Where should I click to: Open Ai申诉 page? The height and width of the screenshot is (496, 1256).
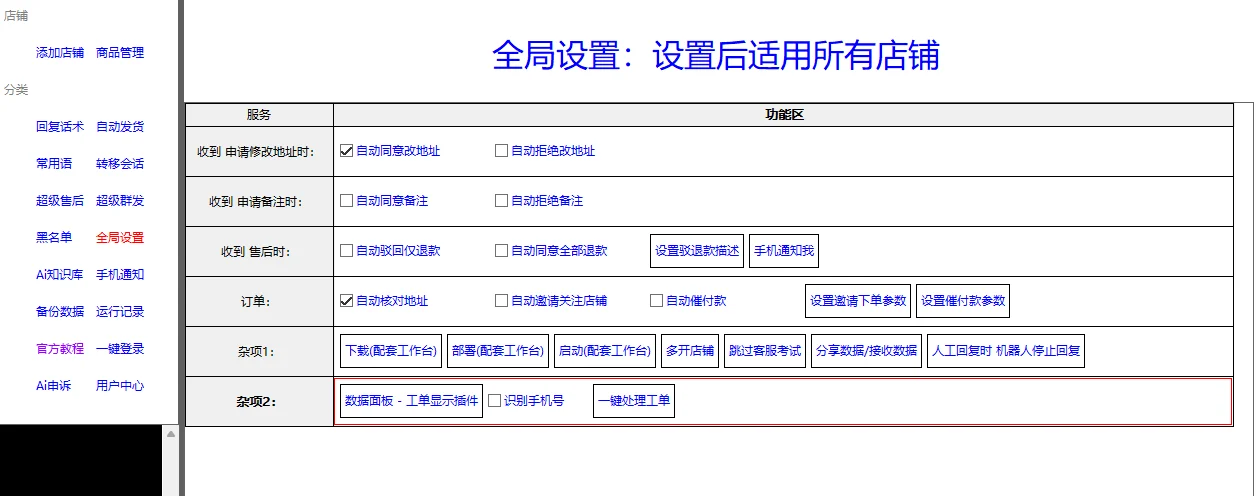point(54,386)
